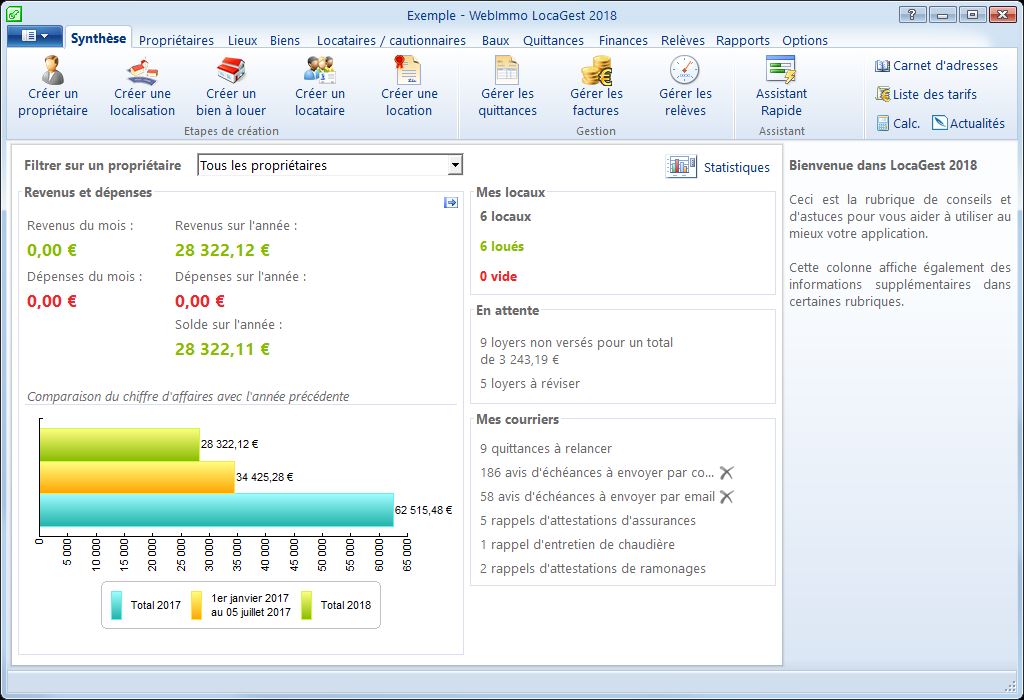The width and height of the screenshot is (1024, 700).
Task: Start Créer une location
Action: [409, 72]
